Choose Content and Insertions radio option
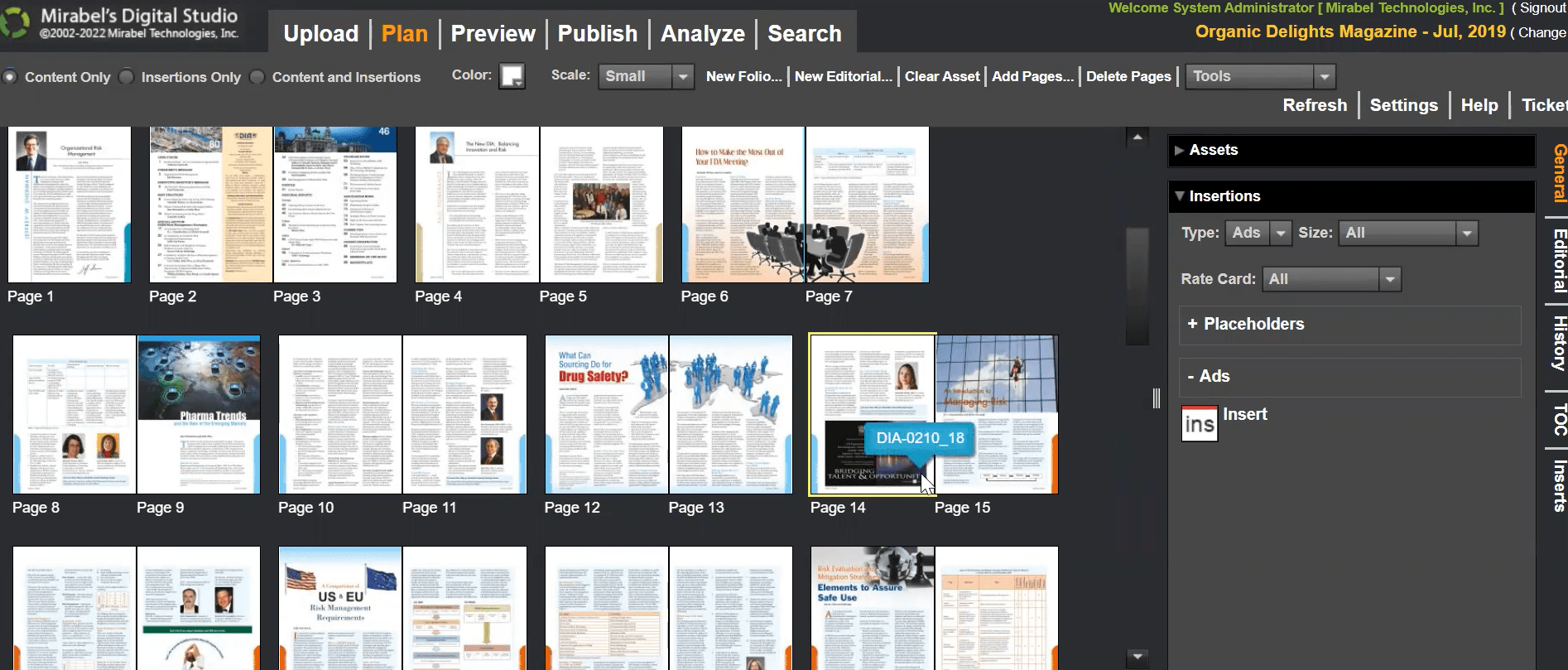 pyautogui.click(x=257, y=77)
